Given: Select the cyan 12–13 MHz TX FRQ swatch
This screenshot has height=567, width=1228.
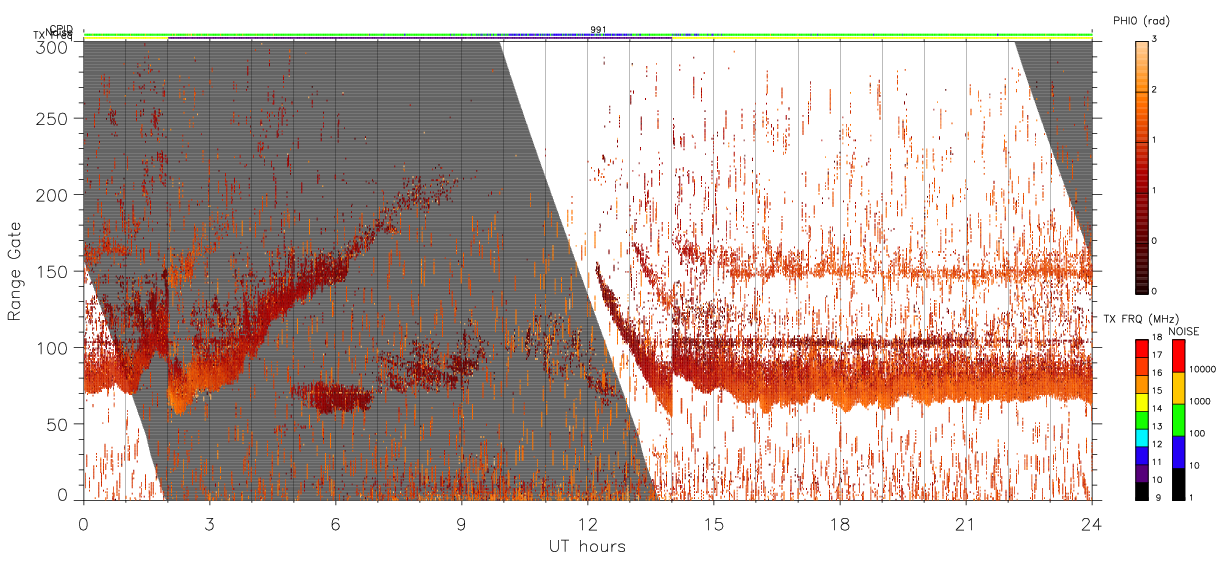Looking at the screenshot, I should point(1142,437).
